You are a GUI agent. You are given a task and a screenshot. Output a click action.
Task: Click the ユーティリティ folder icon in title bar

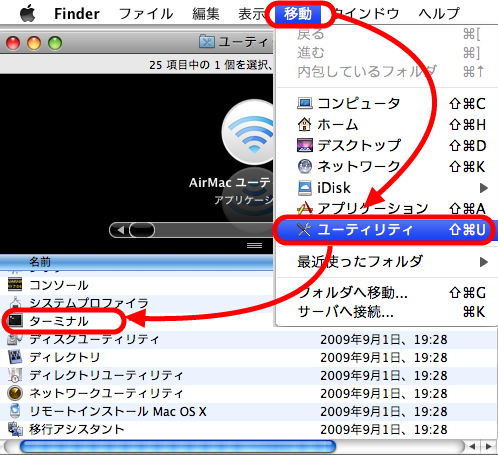pyautogui.click(x=207, y=42)
